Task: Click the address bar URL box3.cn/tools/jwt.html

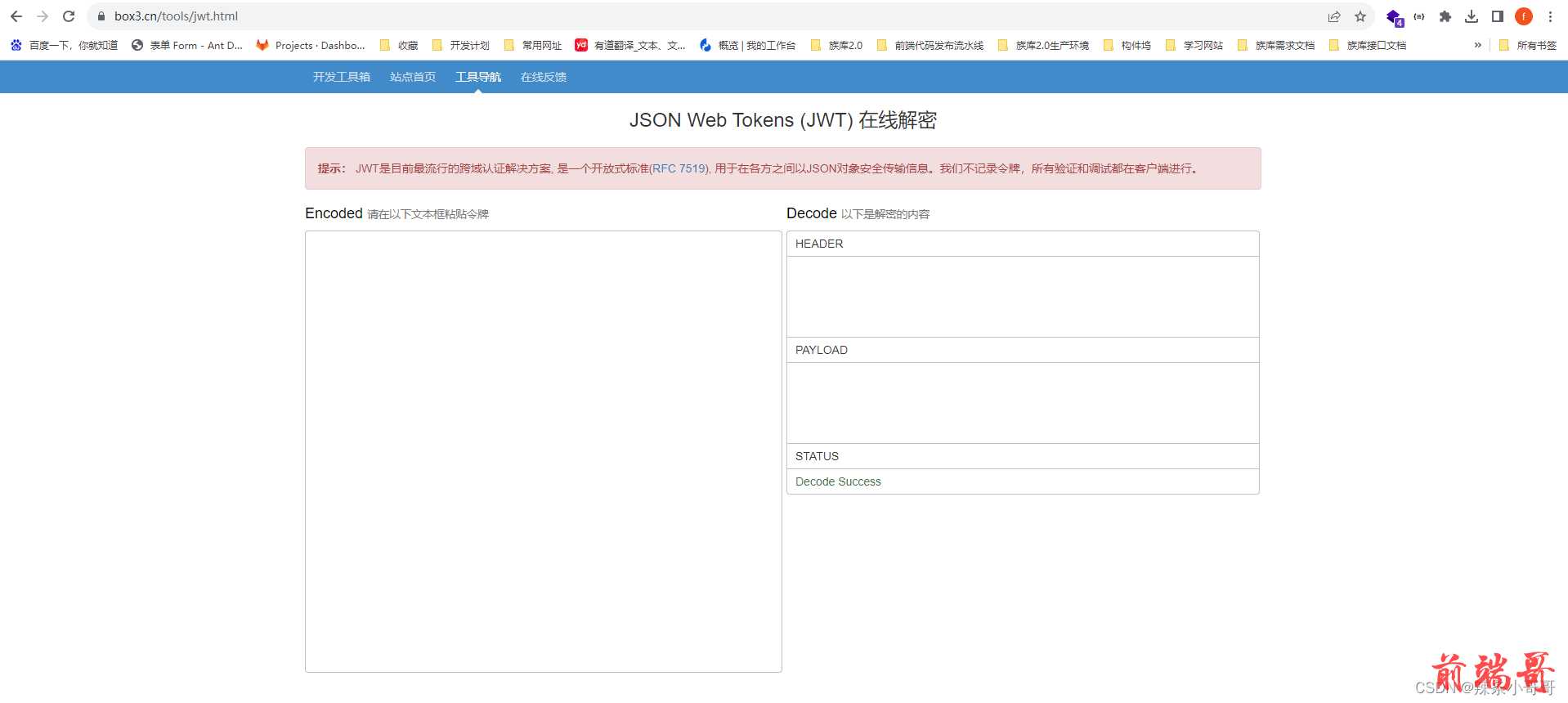Action: (177, 16)
